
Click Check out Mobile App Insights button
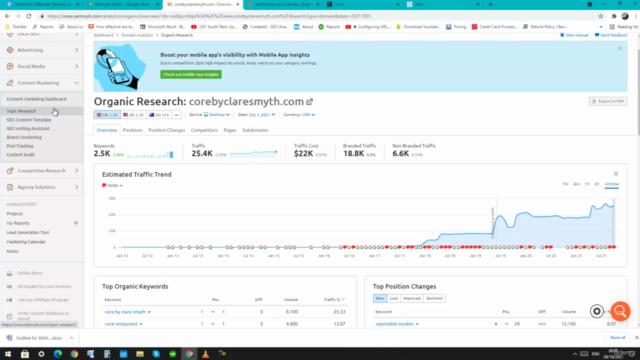(191, 74)
